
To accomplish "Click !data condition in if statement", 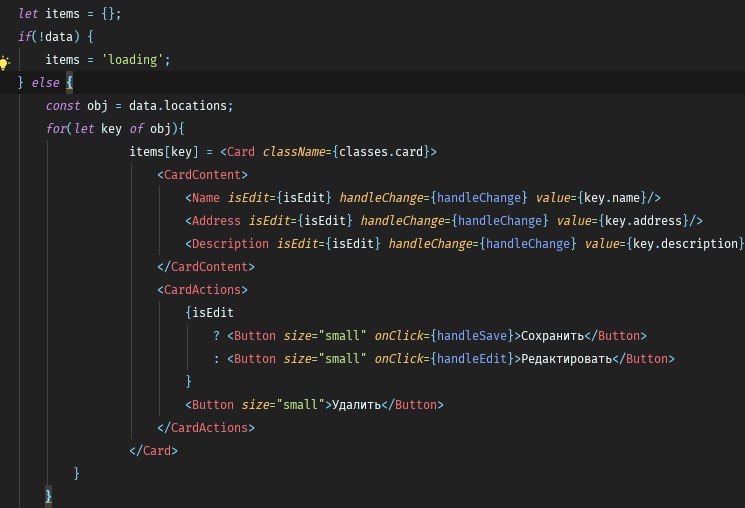I will 56,37.
